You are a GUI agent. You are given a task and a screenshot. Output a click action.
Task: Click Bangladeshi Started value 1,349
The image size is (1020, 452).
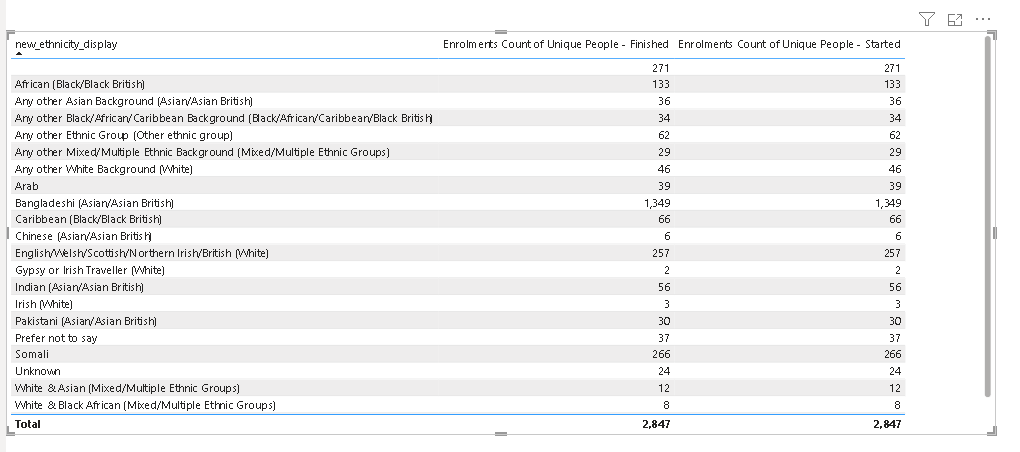[x=888, y=203]
